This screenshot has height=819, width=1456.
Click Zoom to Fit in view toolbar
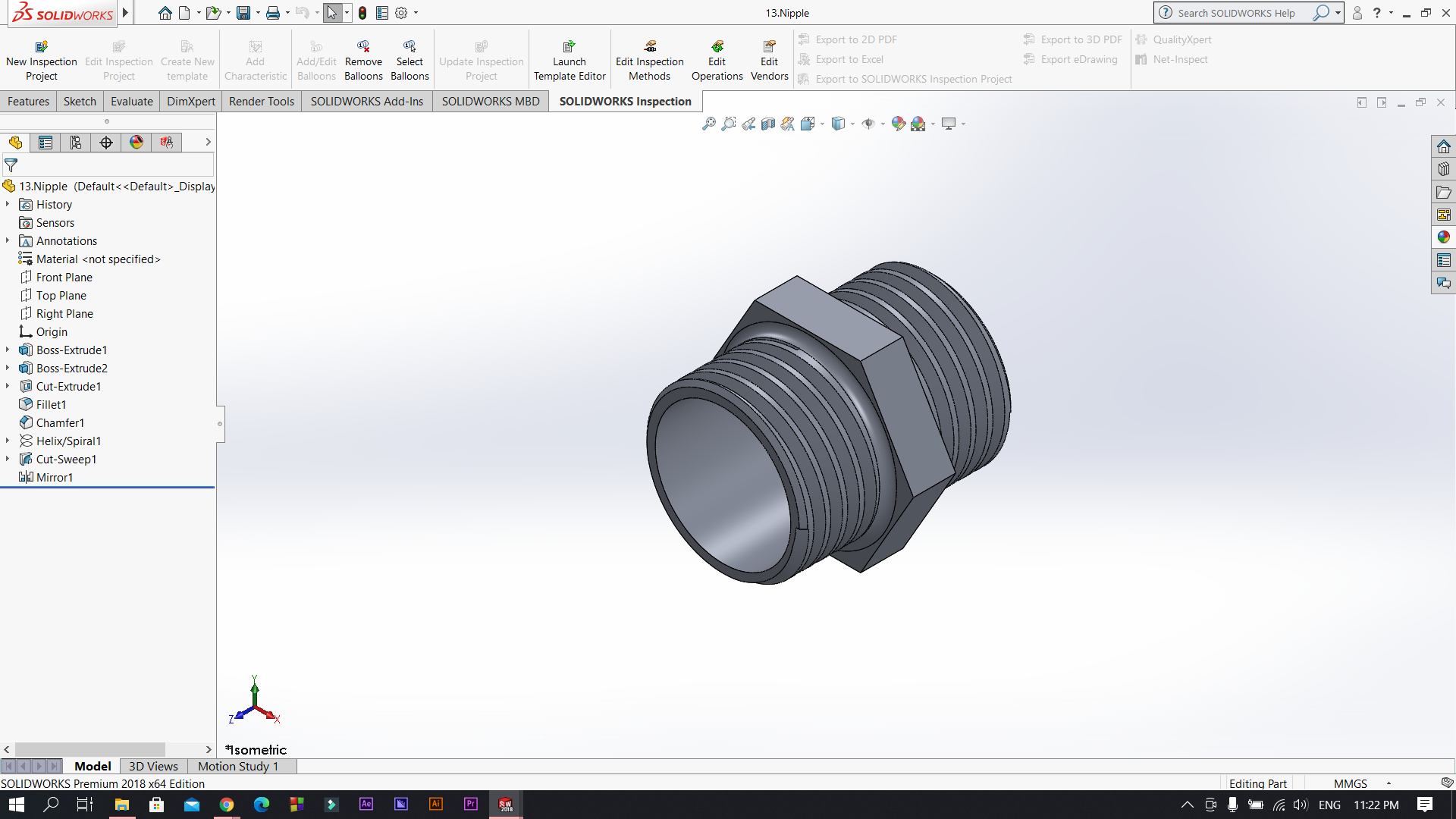pyautogui.click(x=709, y=124)
